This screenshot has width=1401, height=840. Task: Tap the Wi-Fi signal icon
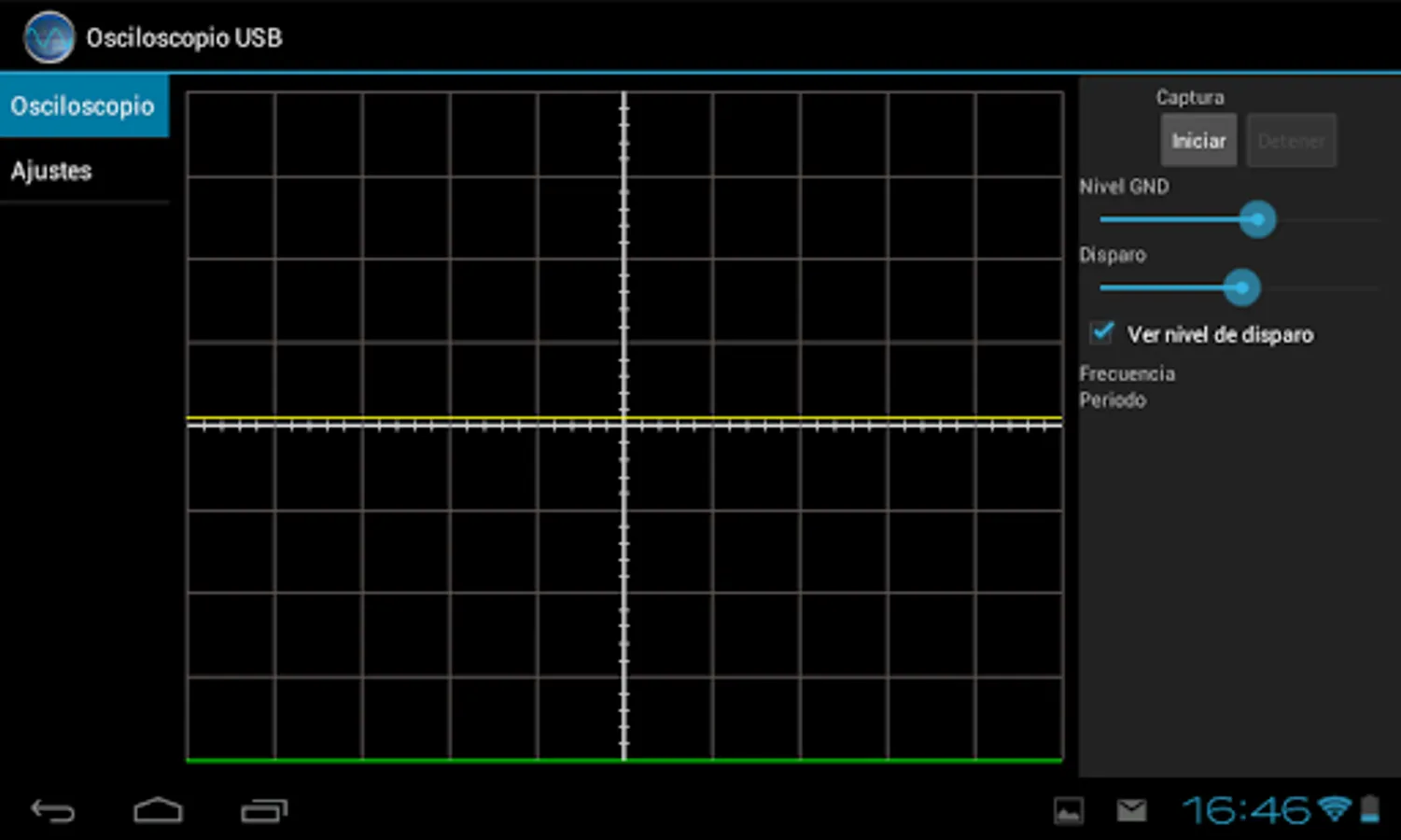[1335, 808]
